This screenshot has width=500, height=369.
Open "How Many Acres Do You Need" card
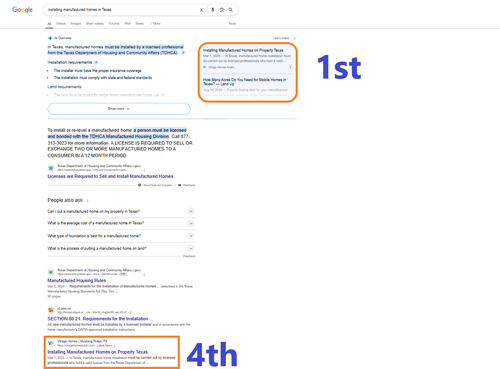pos(245,82)
